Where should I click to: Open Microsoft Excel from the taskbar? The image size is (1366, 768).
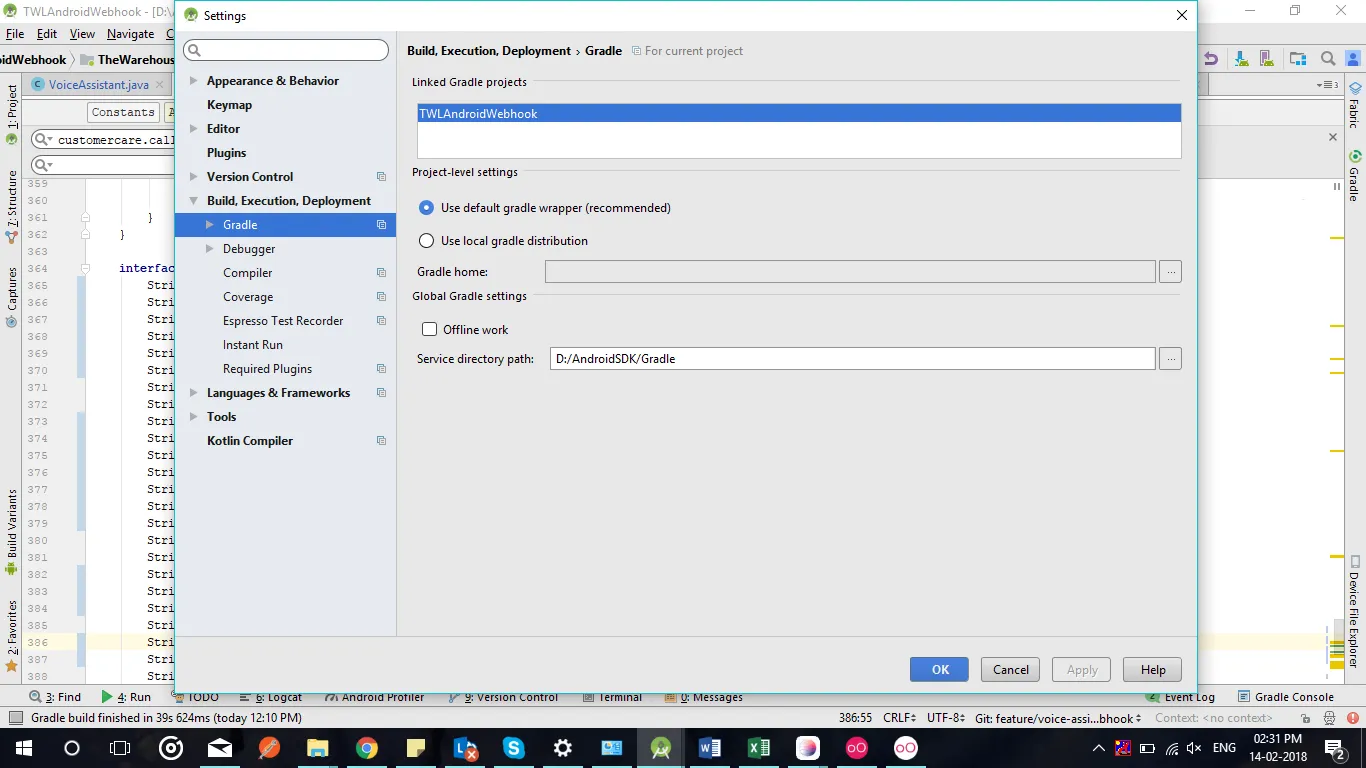tap(759, 748)
